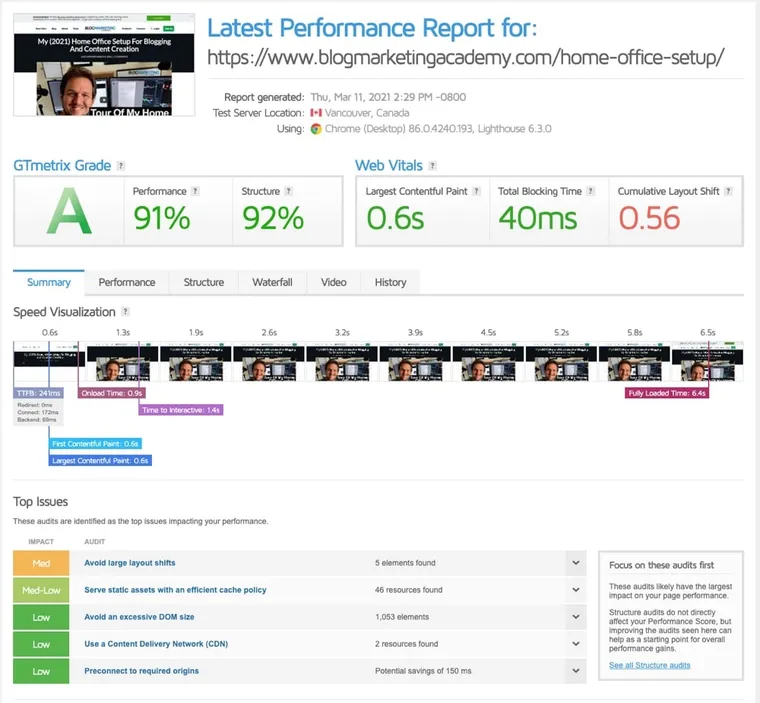Open Avoid large layout shifts link
This screenshot has height=703, width=760.
130,563
